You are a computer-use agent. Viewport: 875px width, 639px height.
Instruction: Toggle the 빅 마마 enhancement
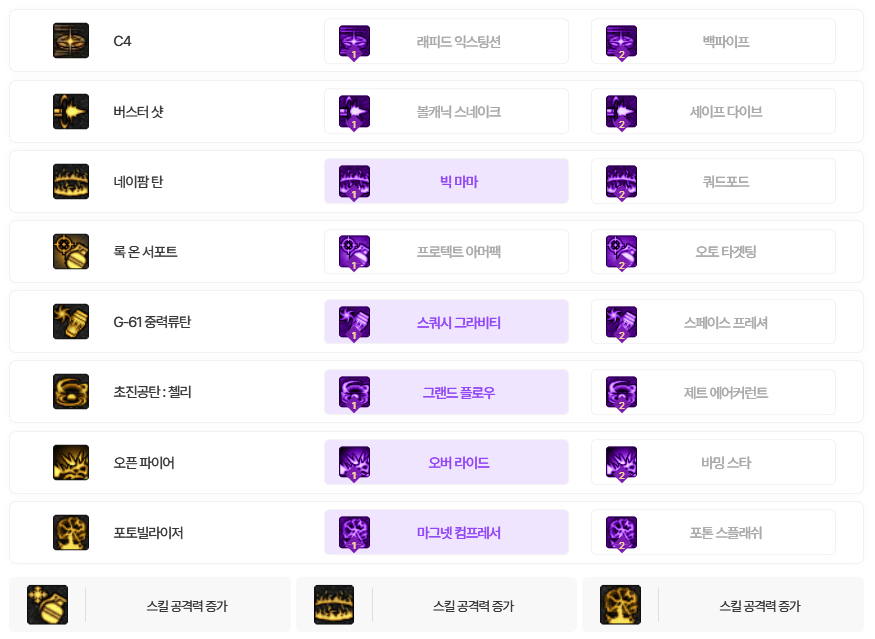pos(446,181)
